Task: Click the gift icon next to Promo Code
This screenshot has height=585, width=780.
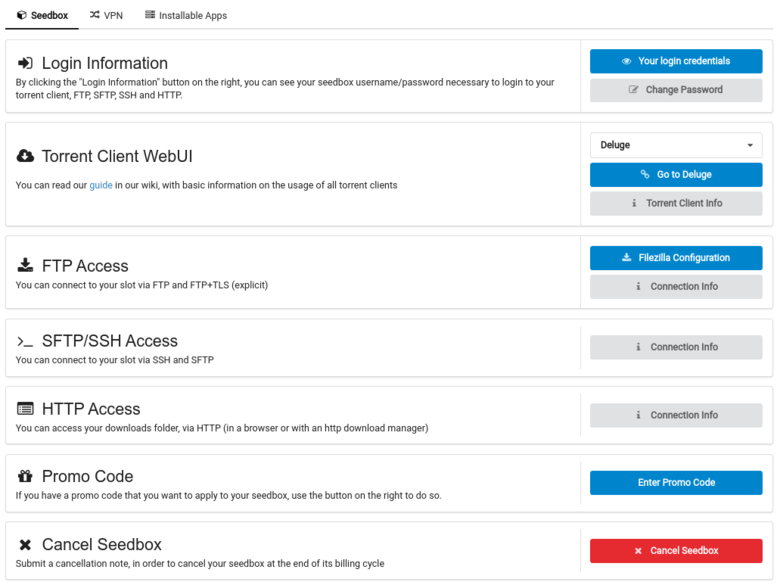Action: pos(25,476)
